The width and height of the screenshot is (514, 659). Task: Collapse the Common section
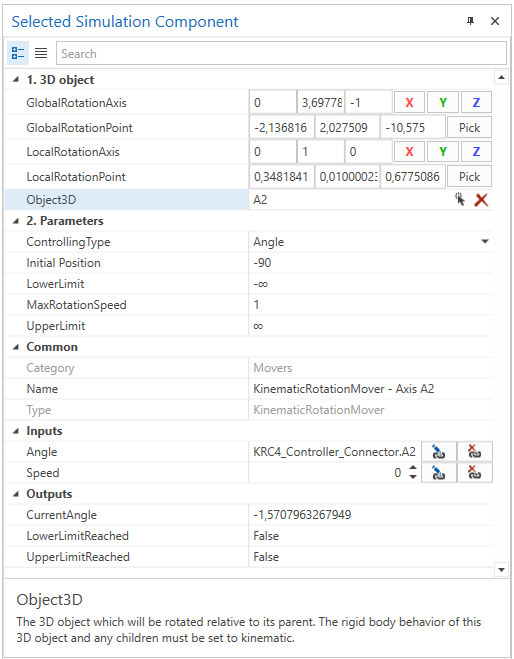point(16,347)
